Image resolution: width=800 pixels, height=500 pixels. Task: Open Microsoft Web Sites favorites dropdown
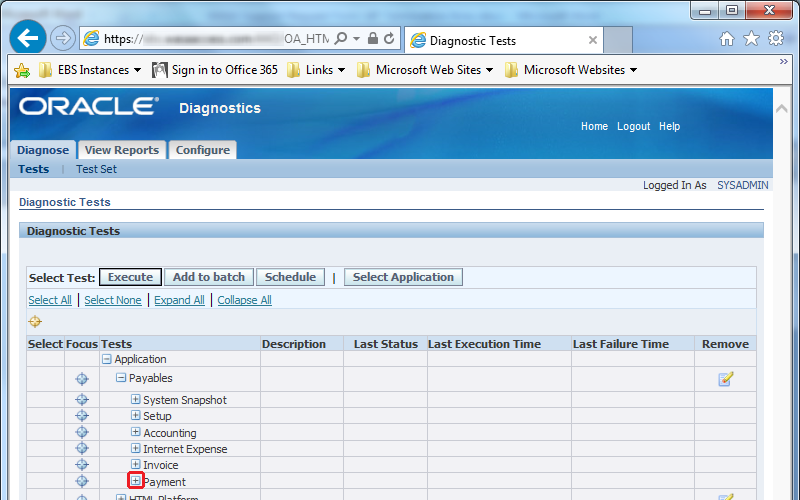point(425,70)
